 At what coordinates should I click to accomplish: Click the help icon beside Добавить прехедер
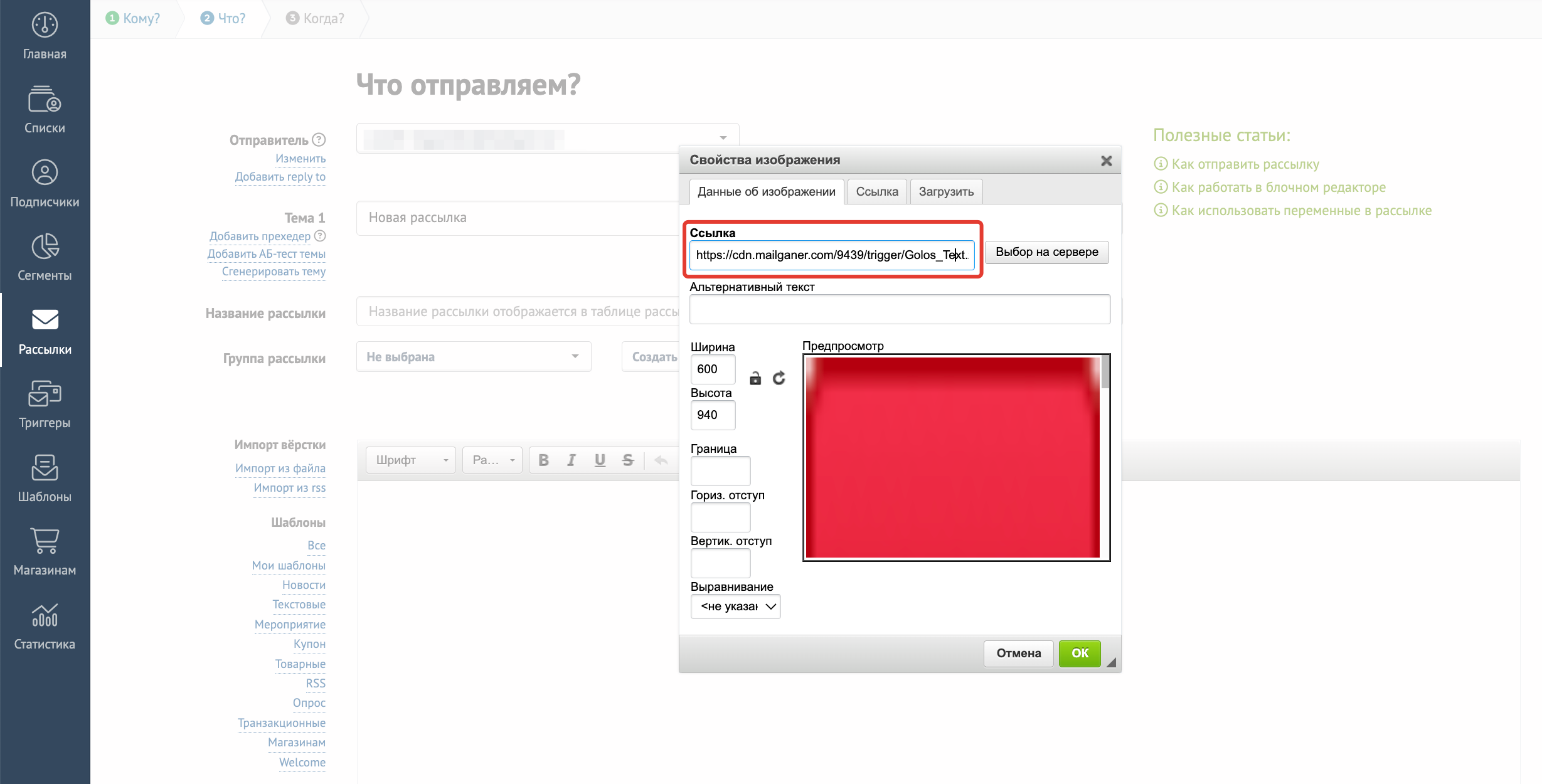[320, 236]
